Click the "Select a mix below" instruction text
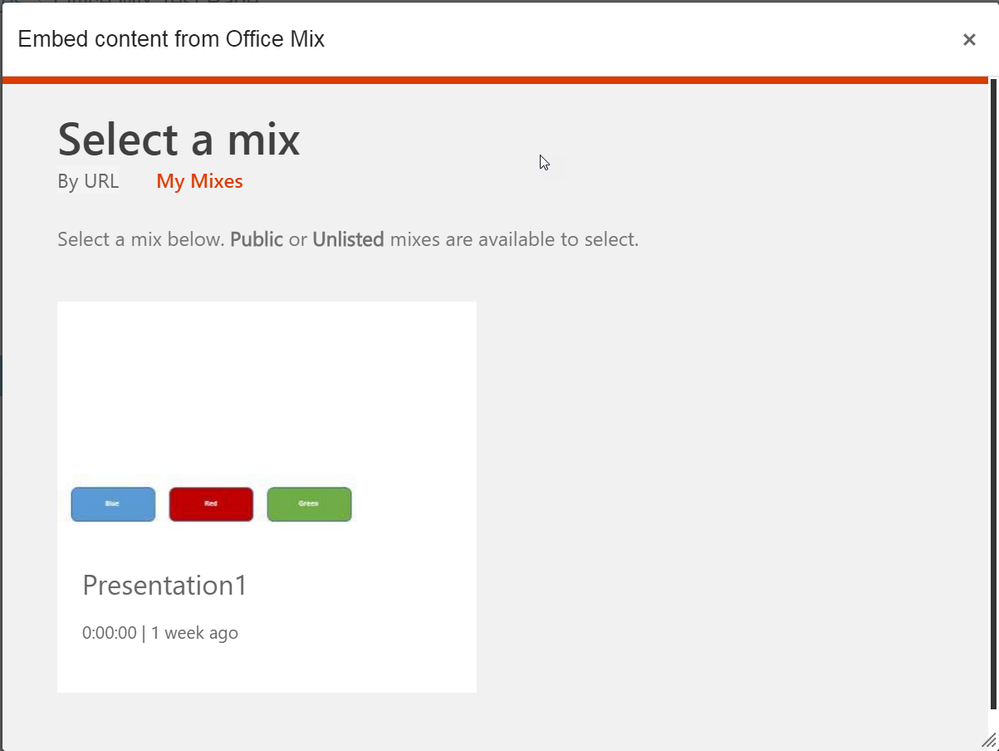The width and height of the screenshot is (999, 751). coord(140,240)
